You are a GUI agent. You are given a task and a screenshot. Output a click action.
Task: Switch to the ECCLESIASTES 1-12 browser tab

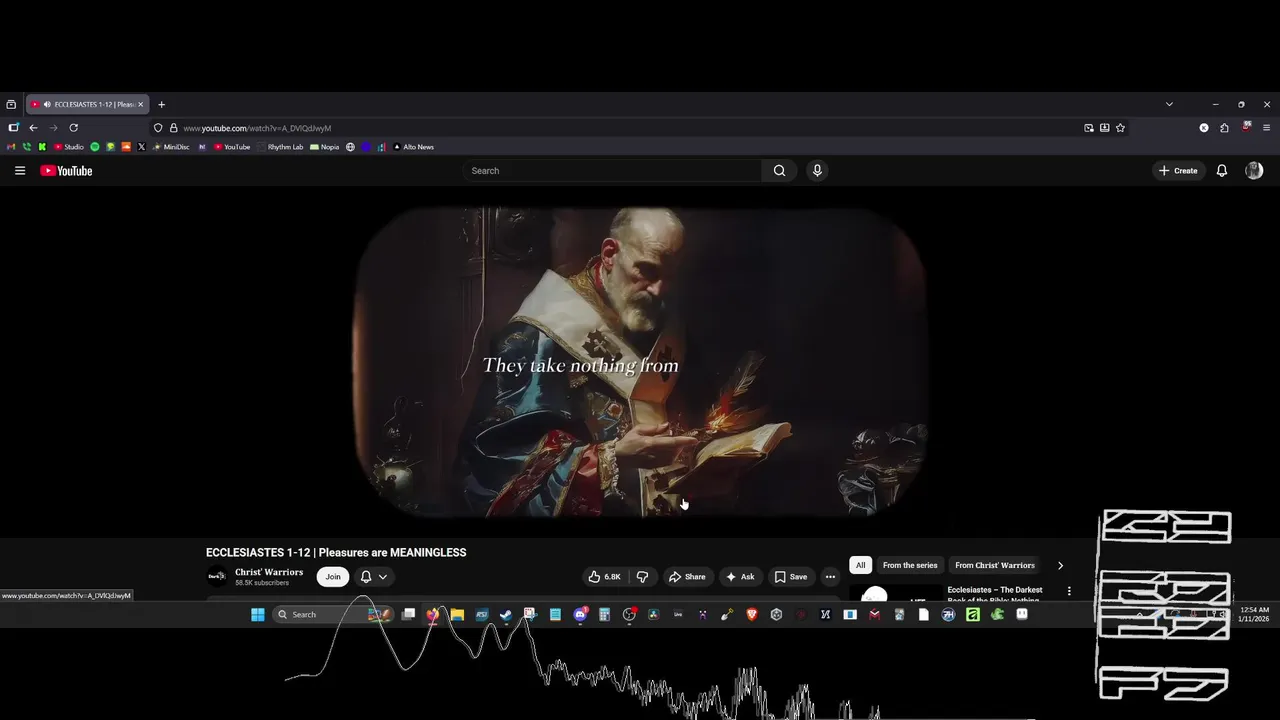(87, 104)
